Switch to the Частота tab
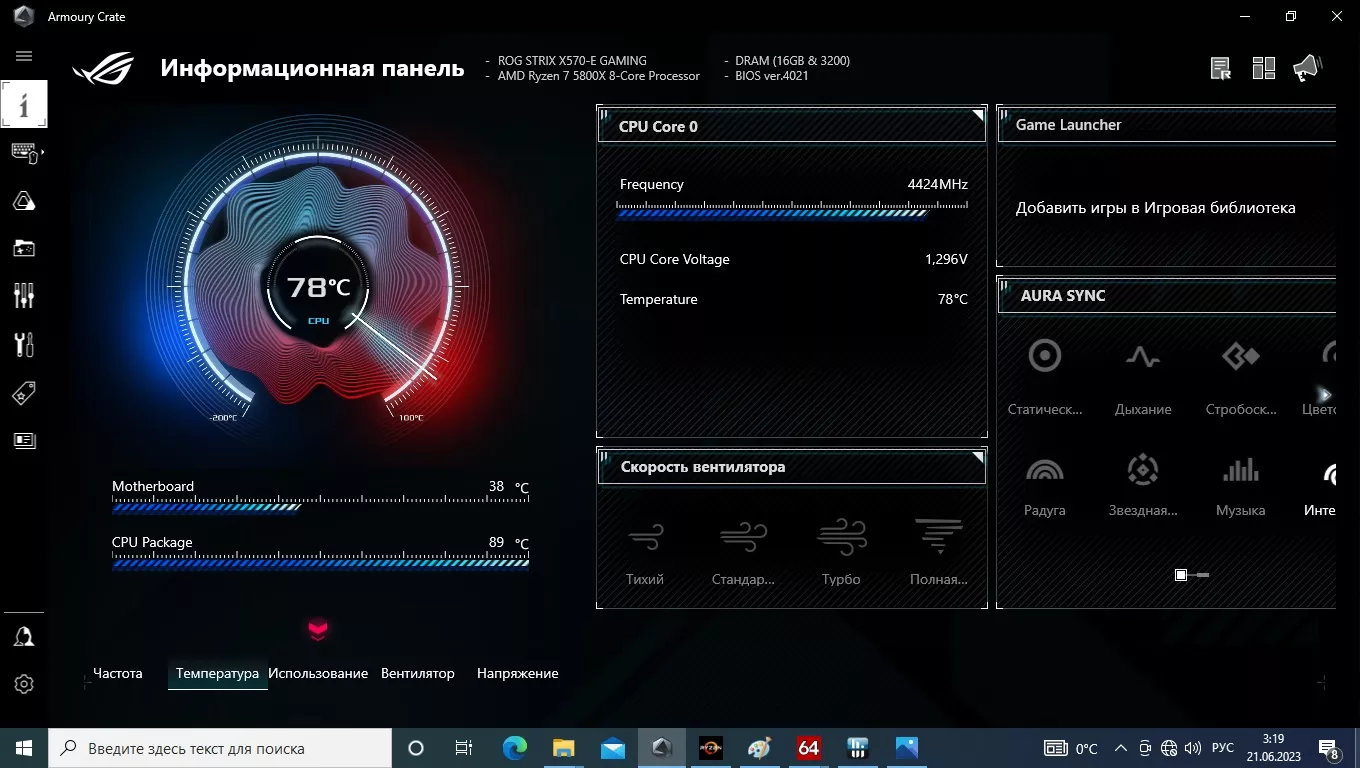The width and height of the screenshot is (1360, 768). [x=118, y=674]
